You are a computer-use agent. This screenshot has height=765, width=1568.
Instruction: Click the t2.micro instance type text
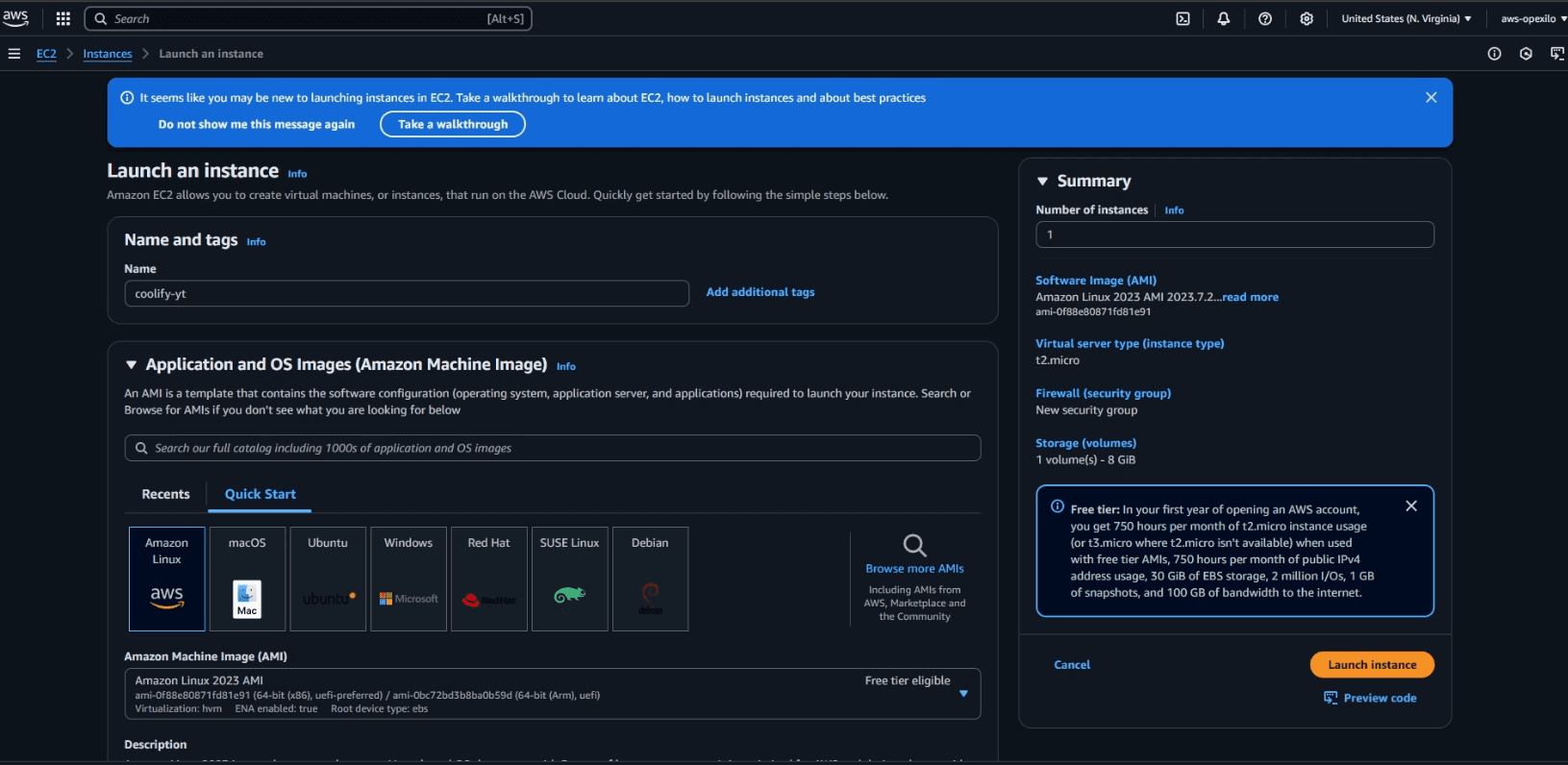(x=1058, y=360)
